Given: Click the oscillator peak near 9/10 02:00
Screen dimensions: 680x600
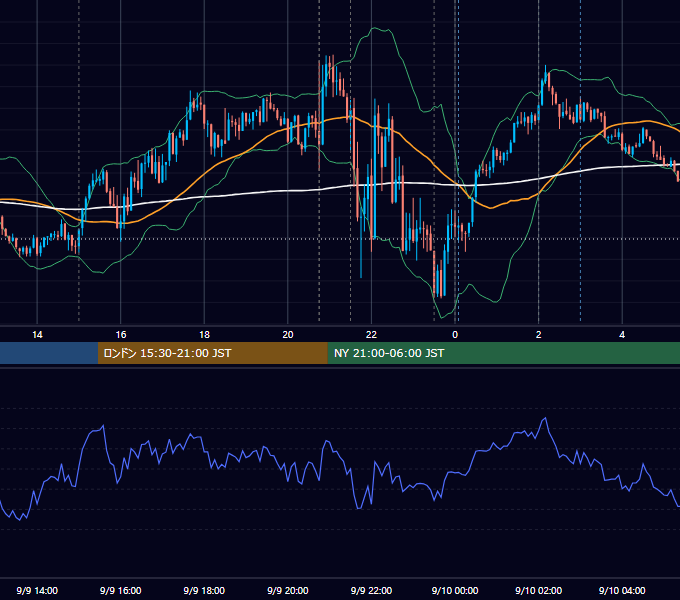Looking at the screenshot, I should click(545, 418).
